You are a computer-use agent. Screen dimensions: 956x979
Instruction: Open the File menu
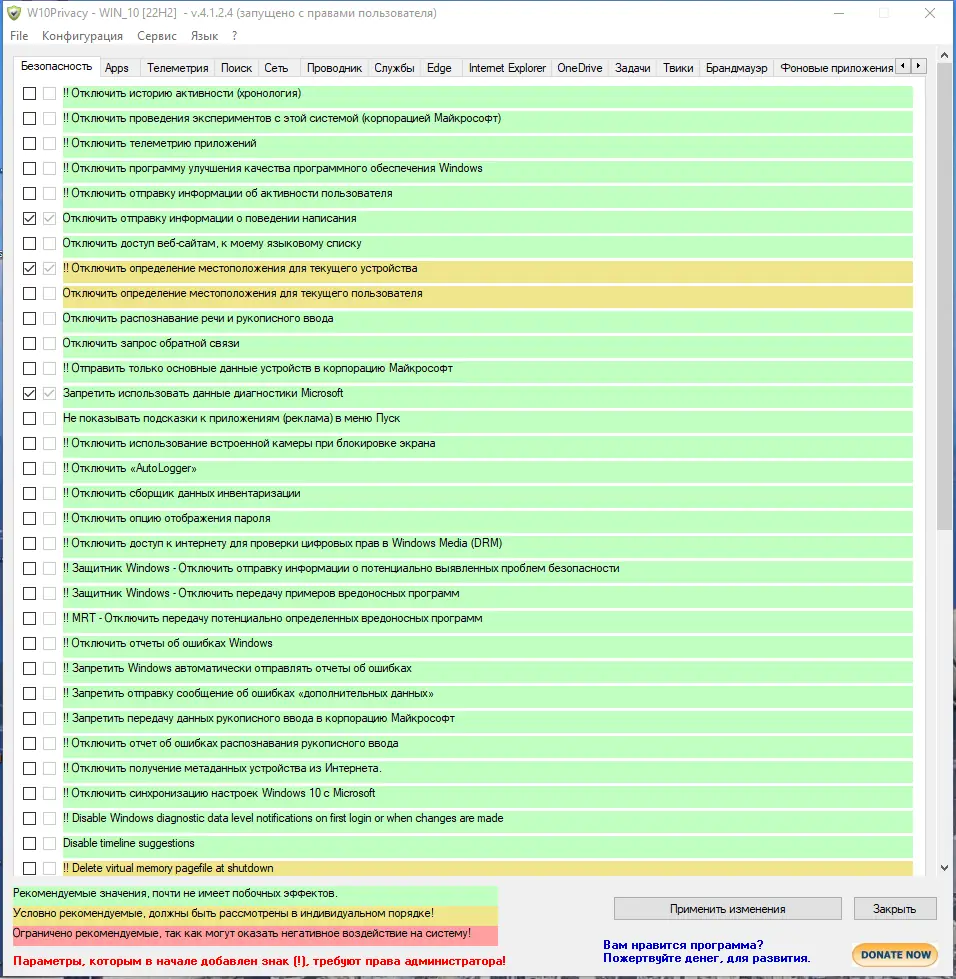(19, 36)
